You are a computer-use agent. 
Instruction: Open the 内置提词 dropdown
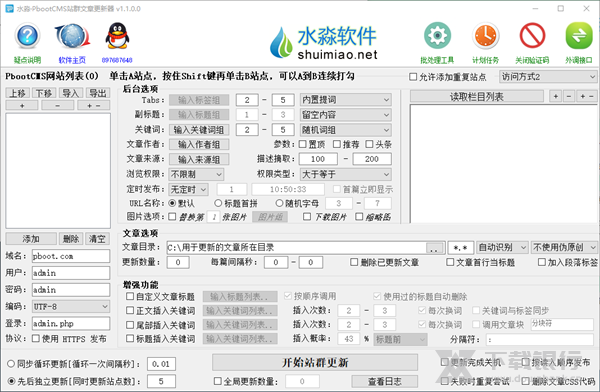coord(346,100)
